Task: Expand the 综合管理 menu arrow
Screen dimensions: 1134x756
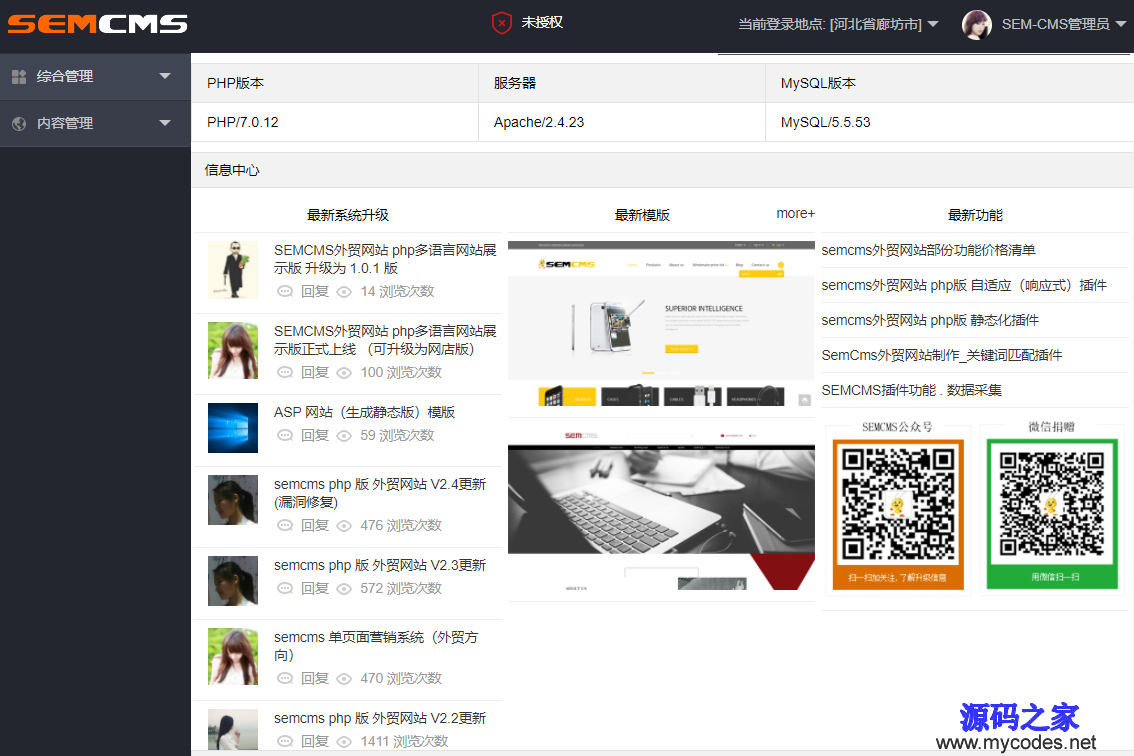Action: point(165,76)
